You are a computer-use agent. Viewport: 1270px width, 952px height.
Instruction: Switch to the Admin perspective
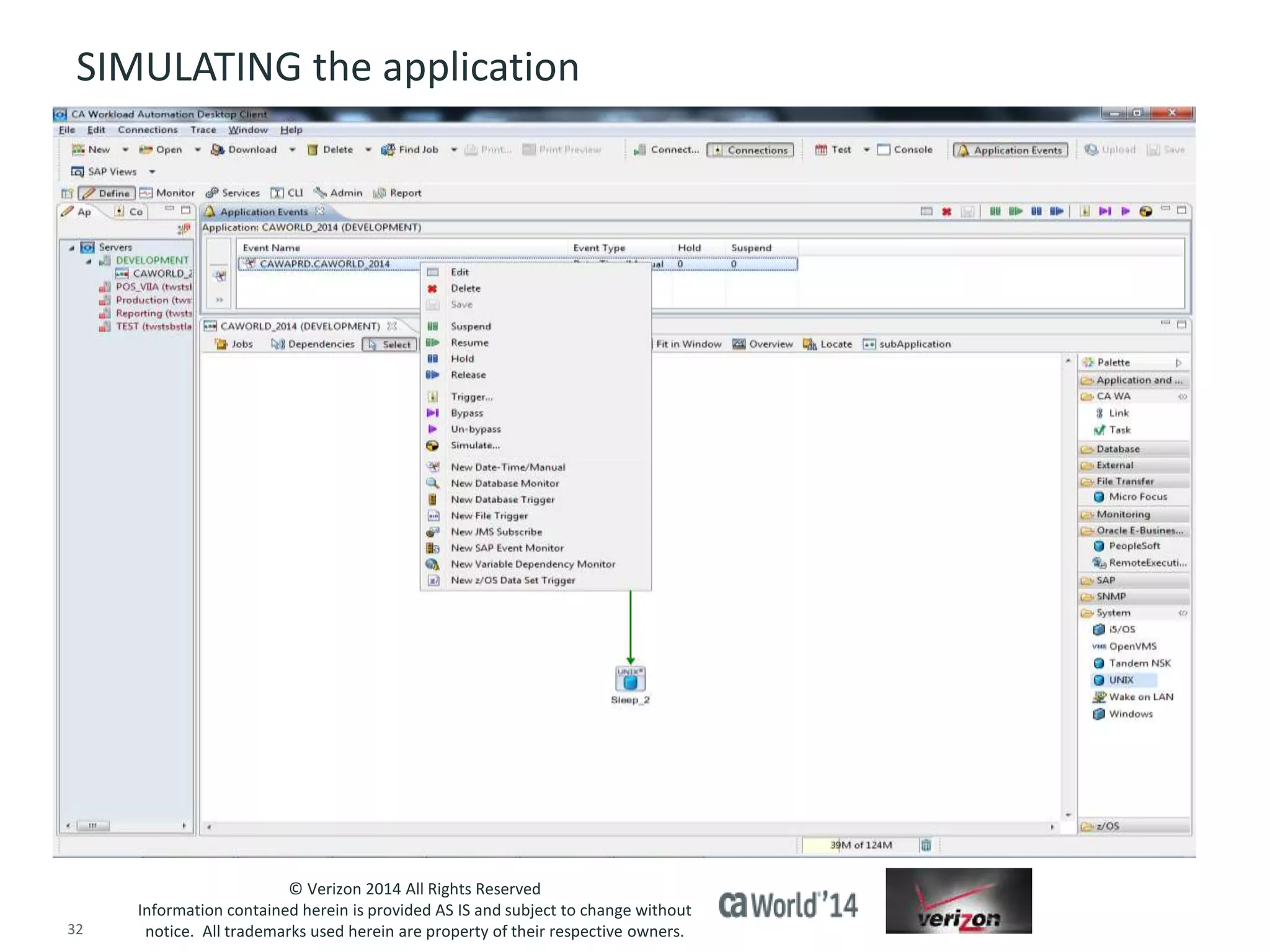338,193
